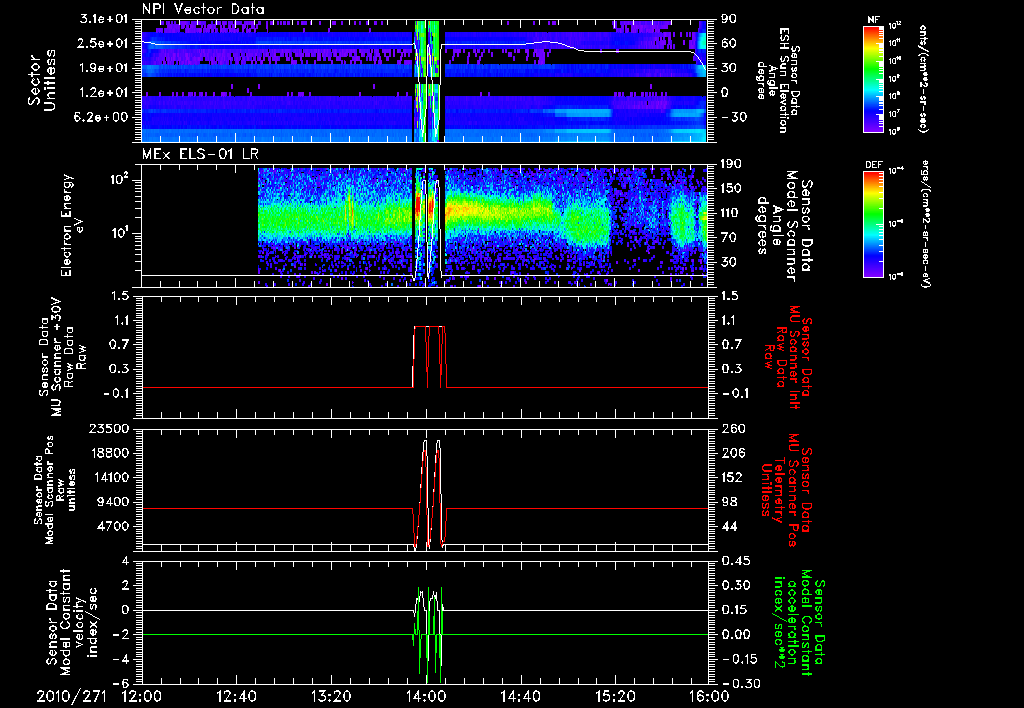
Task: Click the DEF color scale bar
Action: click(x=873, y=223)
